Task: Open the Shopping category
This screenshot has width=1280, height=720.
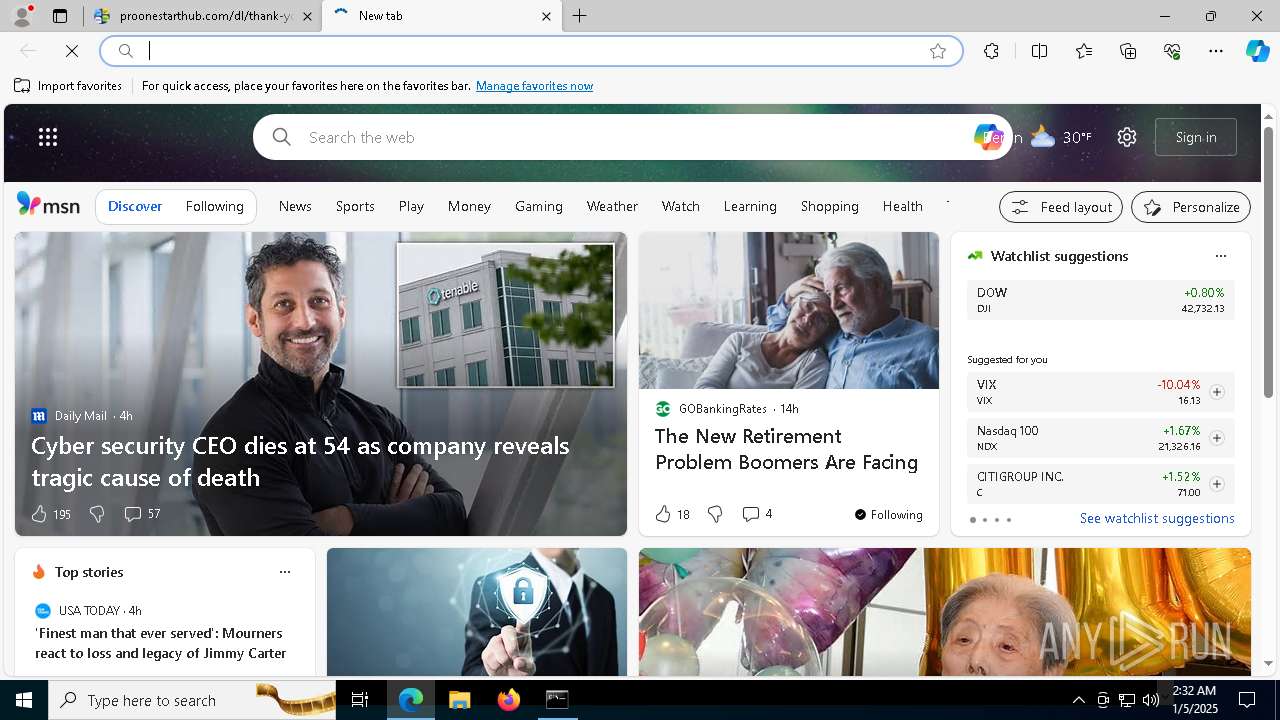Action: [829, 206]
